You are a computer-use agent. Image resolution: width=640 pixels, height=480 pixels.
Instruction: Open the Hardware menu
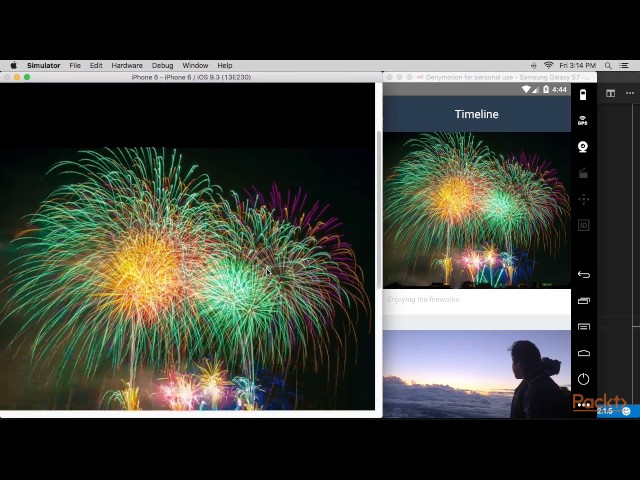127,65
